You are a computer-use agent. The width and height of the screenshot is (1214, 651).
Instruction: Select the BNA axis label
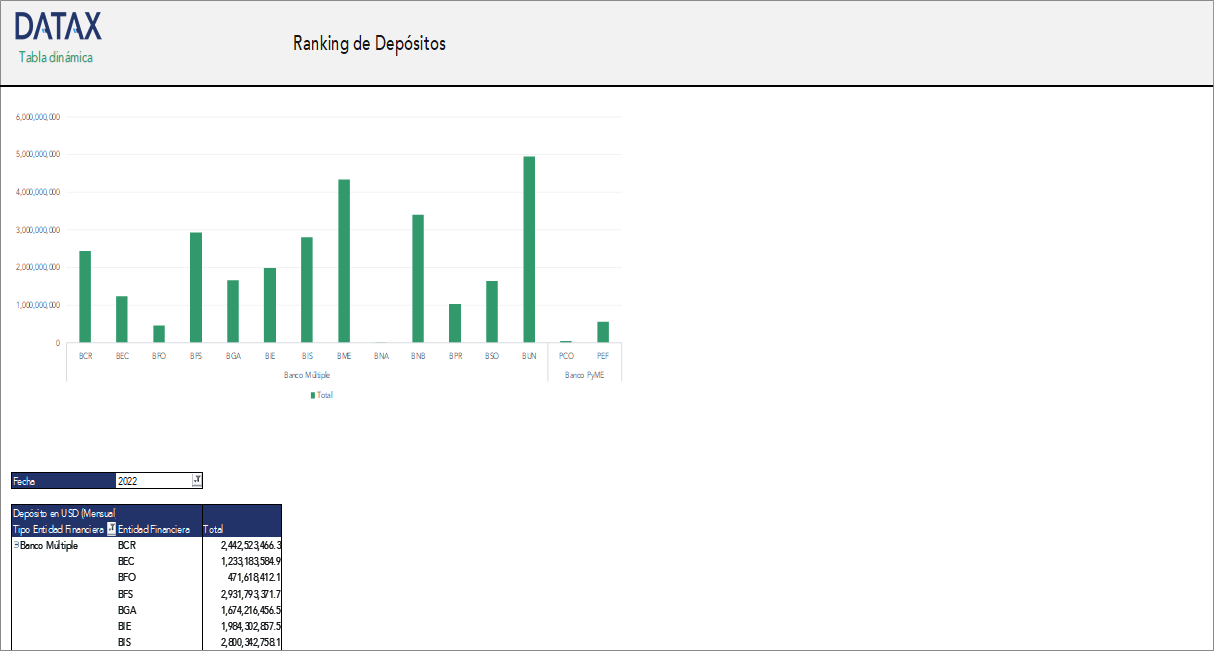[x=381, y=355]
